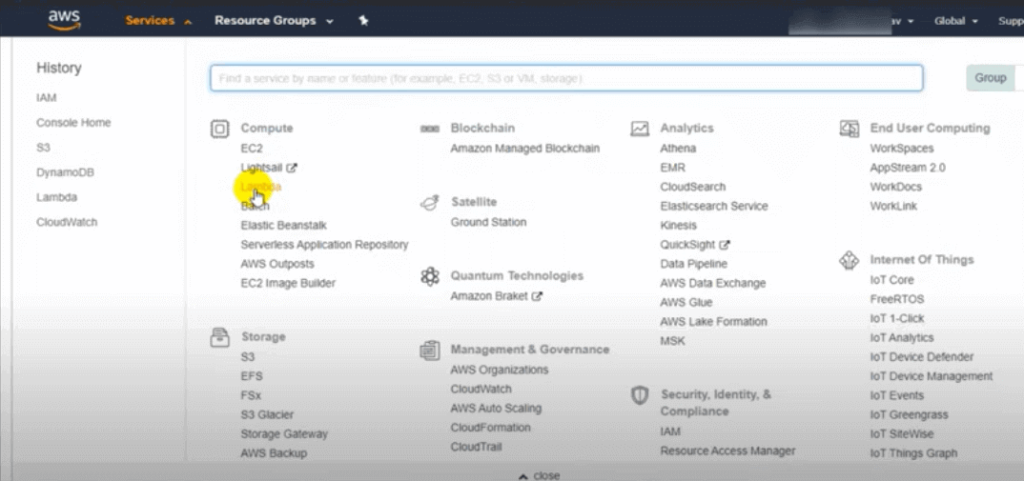The image size is (1024, 481).
Task: Open CloudSearch service
Action: pyautogui.click(x=693, y=187)
